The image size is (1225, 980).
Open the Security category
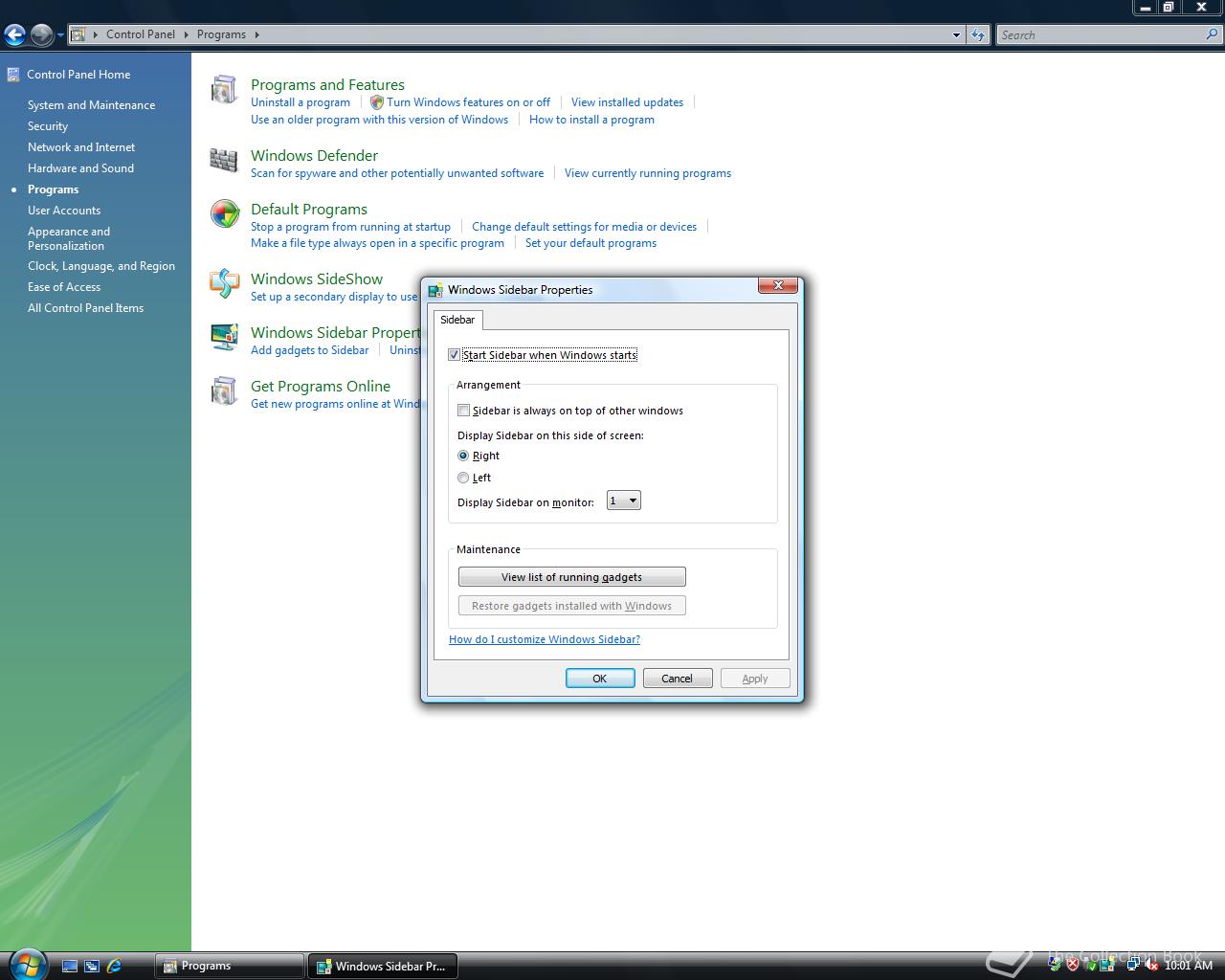coord(48,126)
